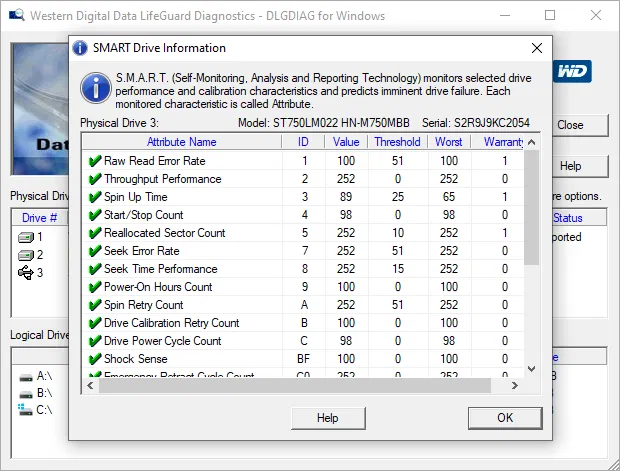The height and width of the screenshot is (471, 620).
Task: Select Power-On Hours Count attribute name
Action: click(158, 287)
